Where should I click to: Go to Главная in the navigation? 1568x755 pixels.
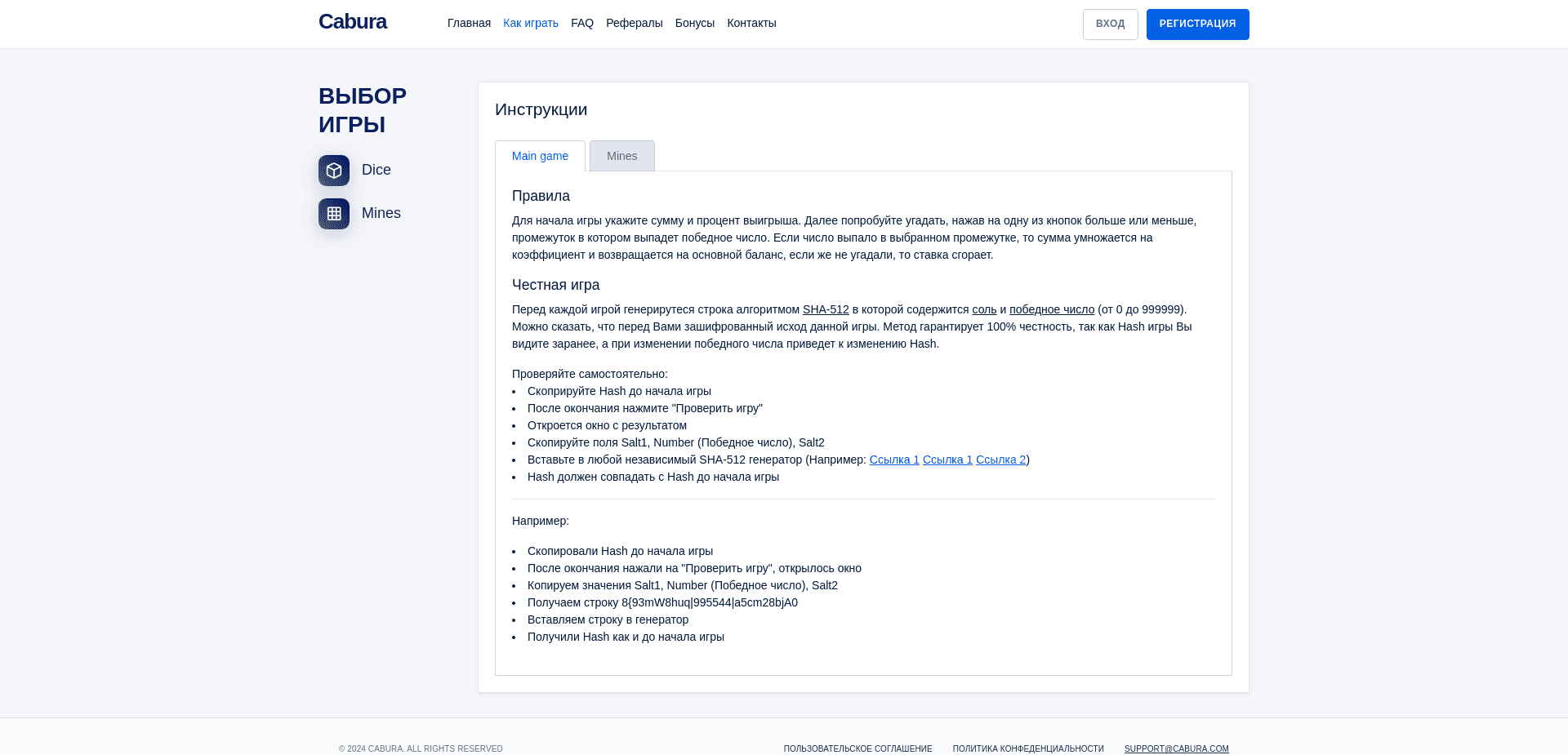point(469,23)
